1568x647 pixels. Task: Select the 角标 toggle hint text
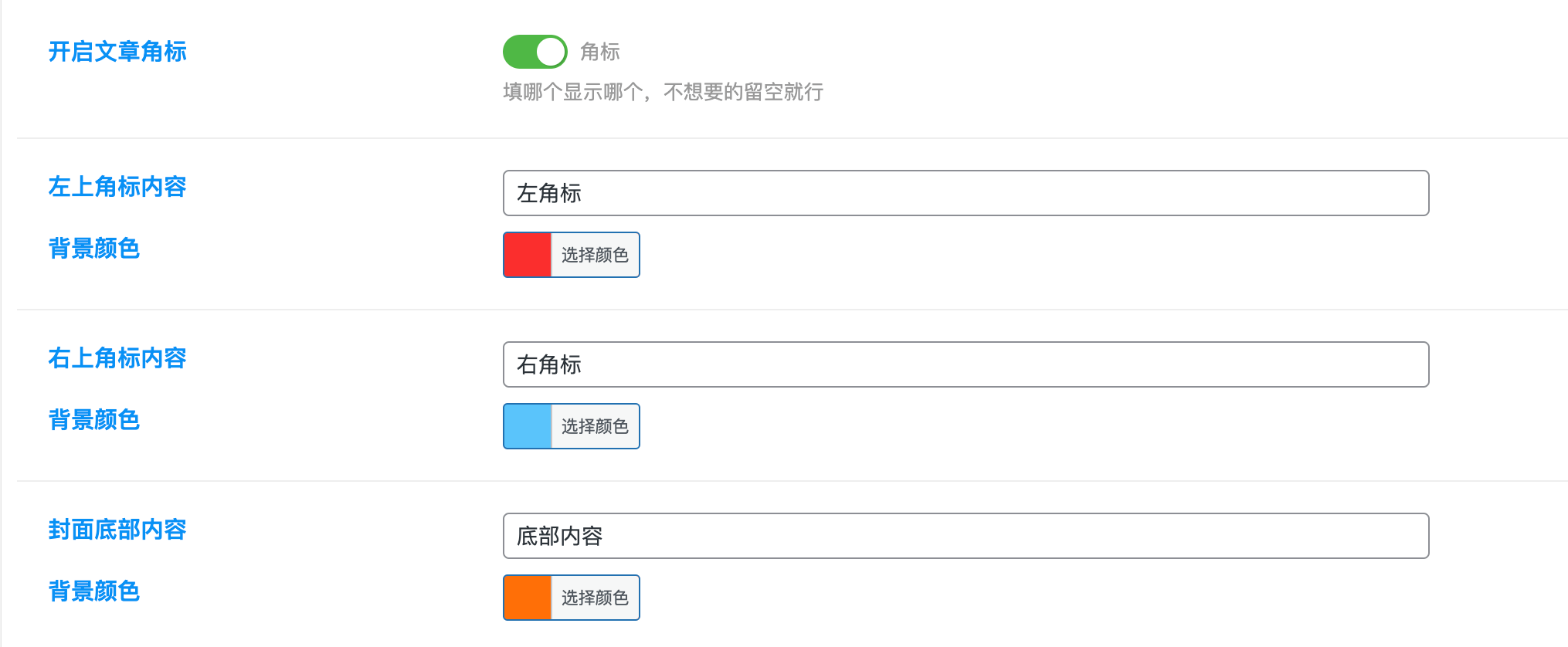(x=602, y=51)
